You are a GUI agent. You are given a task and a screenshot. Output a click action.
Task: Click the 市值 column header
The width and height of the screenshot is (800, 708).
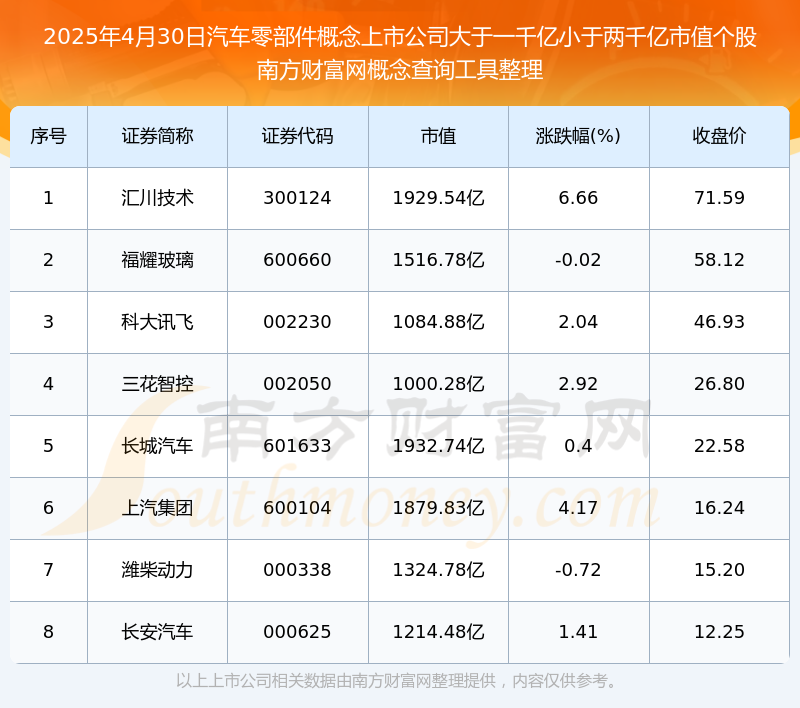[x=438, y=136]
